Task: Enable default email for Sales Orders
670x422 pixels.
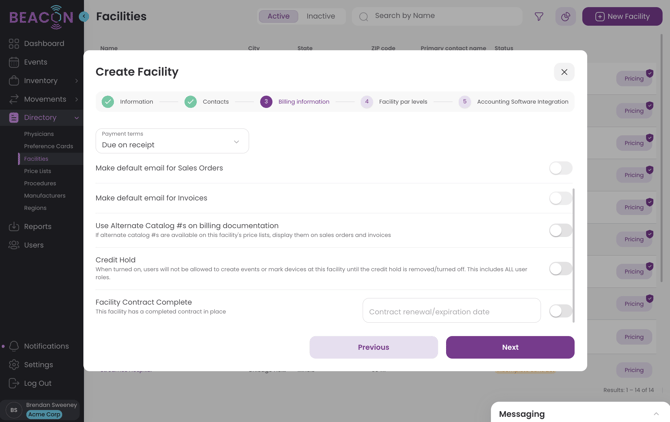Action: tap(560, 168)
